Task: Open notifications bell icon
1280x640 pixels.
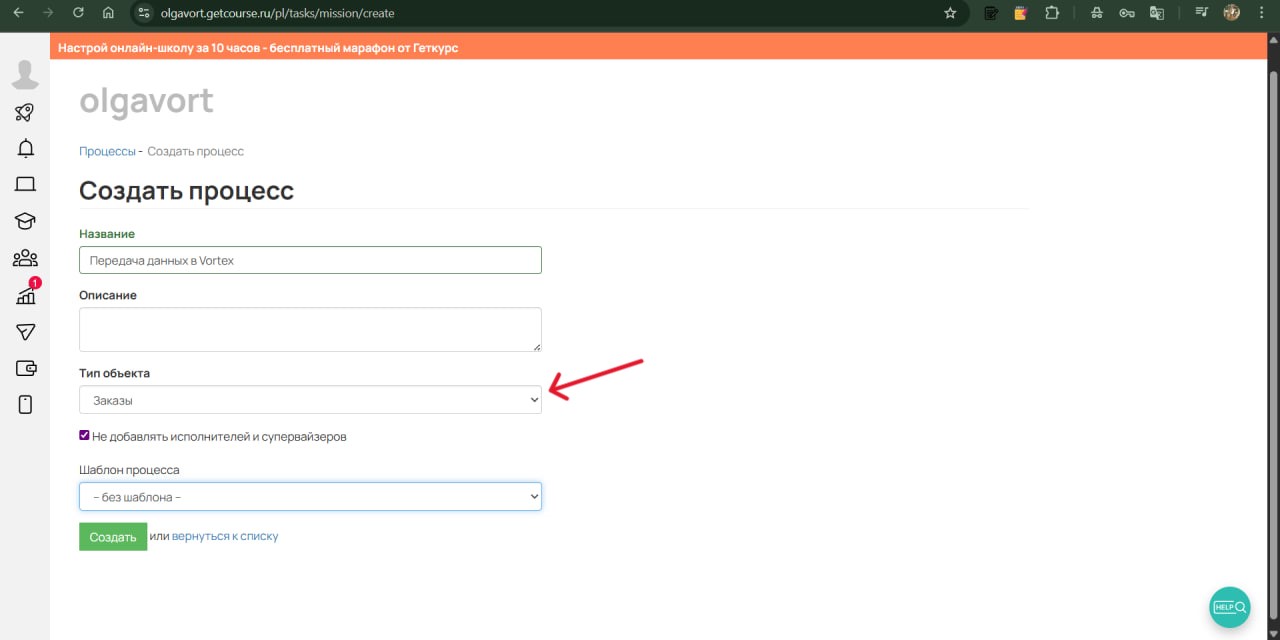Action: (x=25, y=149)
